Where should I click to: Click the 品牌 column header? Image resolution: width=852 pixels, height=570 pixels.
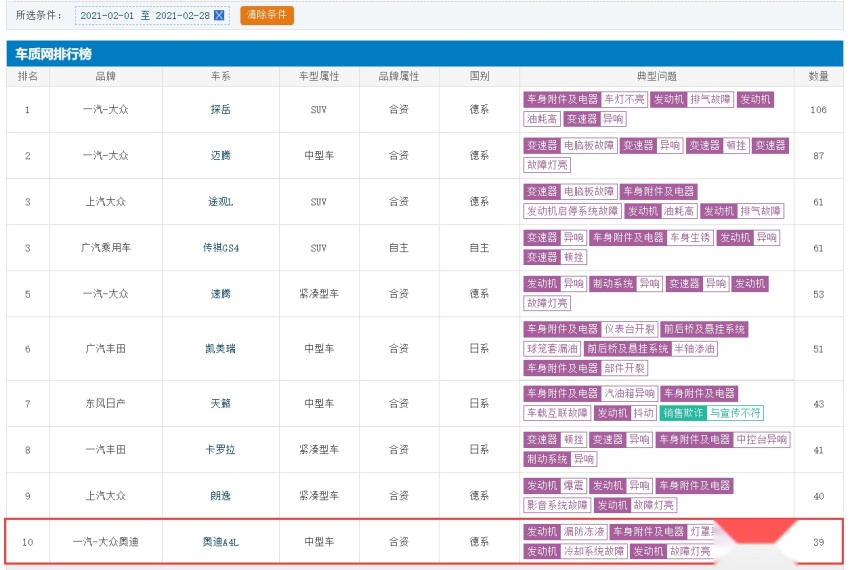click(x=105, y=77)
